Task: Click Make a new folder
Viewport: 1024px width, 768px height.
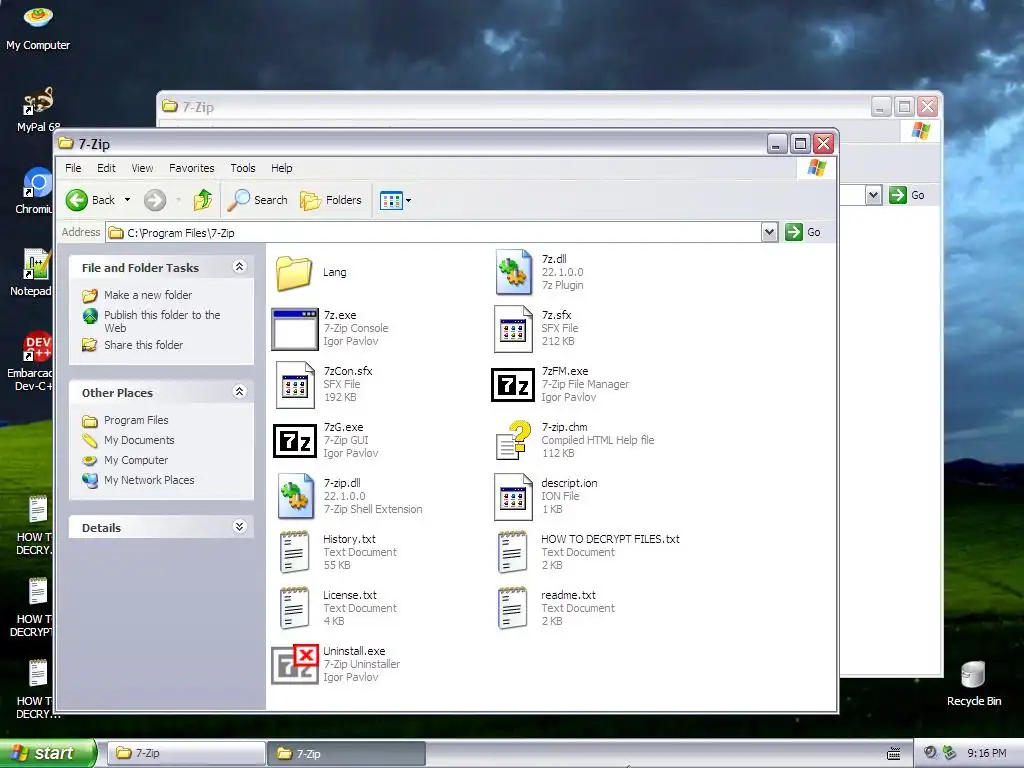Action: pos(148,295)
